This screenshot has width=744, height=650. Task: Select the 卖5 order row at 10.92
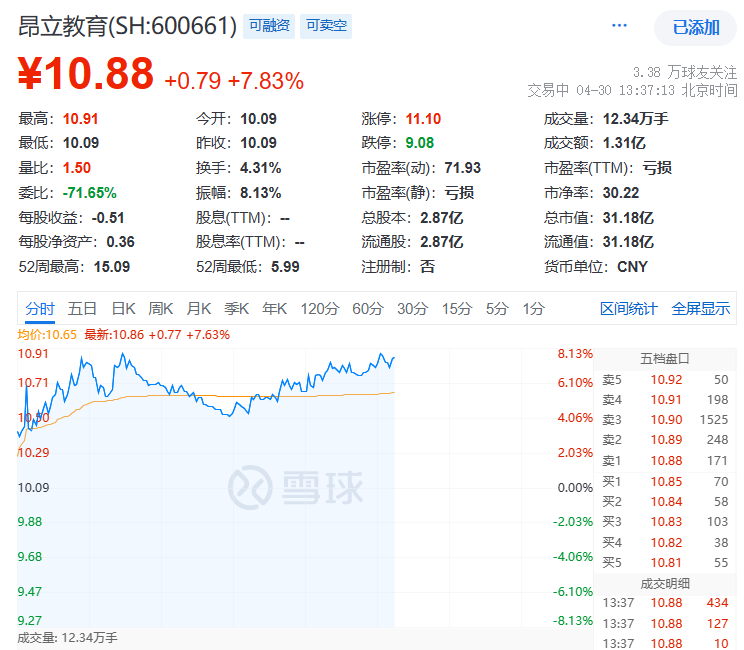665,380
